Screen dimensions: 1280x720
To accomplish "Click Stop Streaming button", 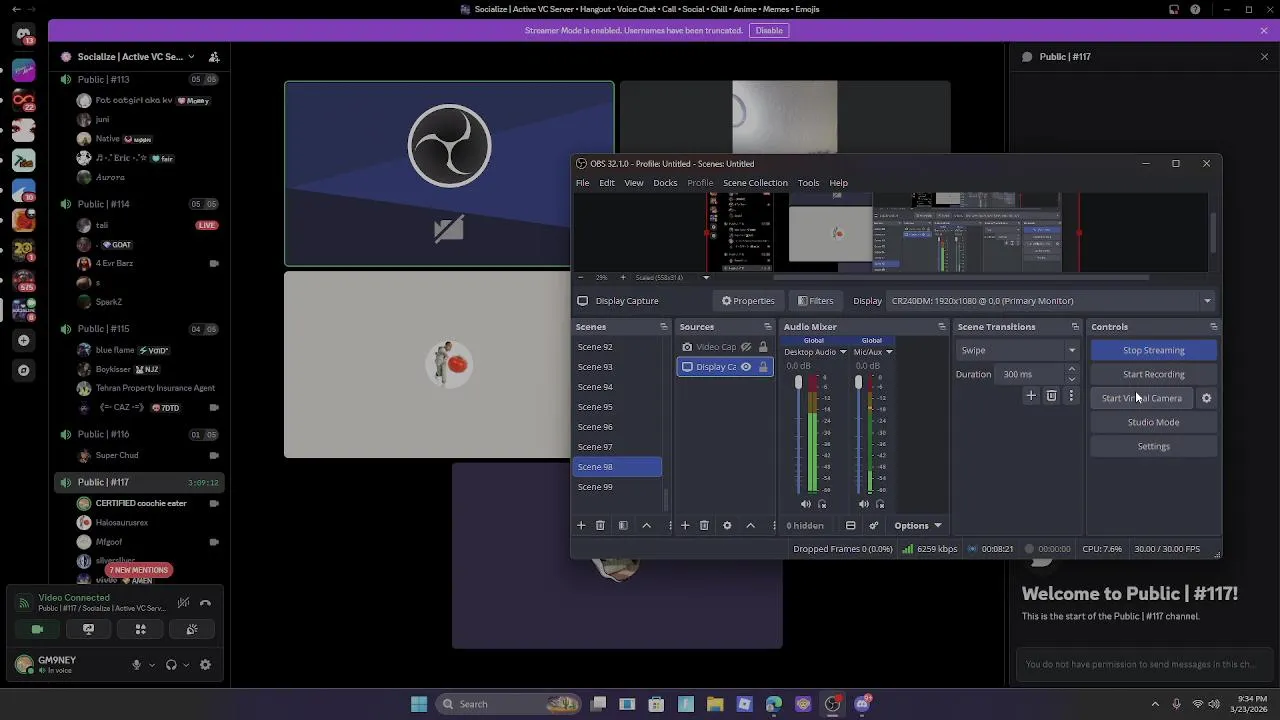I will click(1154, 350).
